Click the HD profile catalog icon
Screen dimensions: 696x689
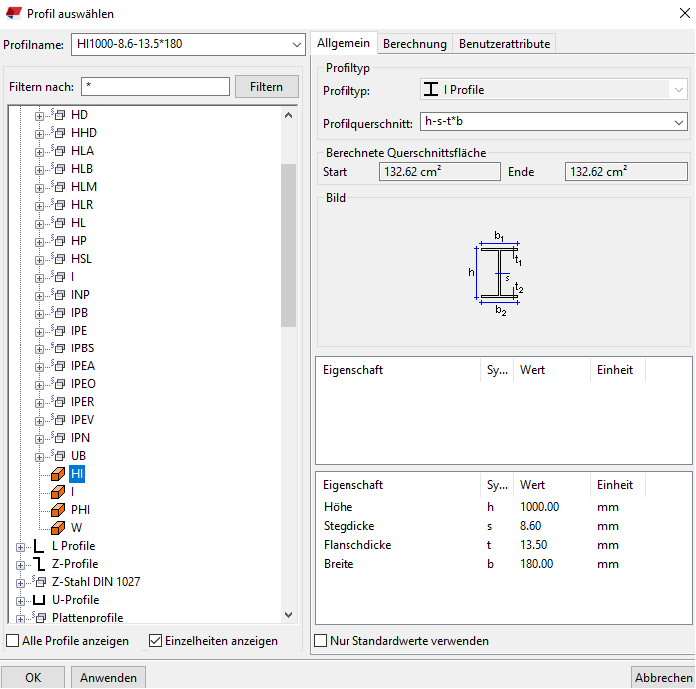pos(58,115)
